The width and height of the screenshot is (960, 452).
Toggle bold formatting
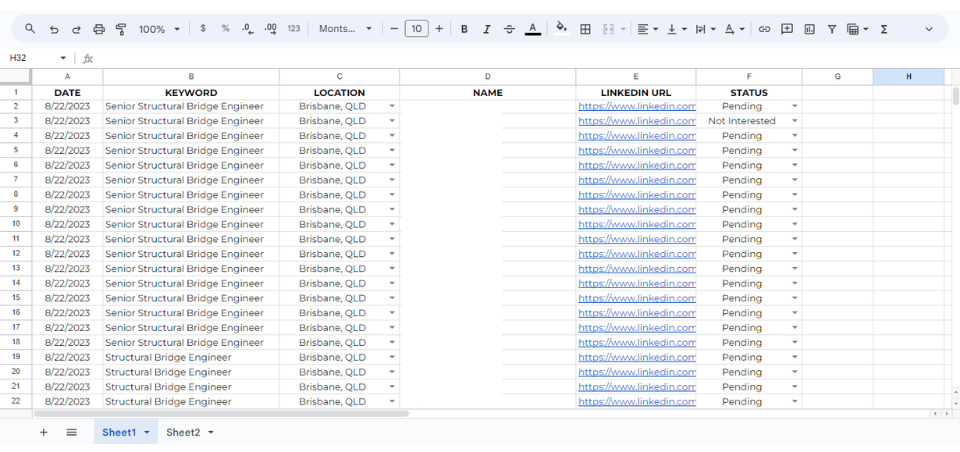pos(464,29)
